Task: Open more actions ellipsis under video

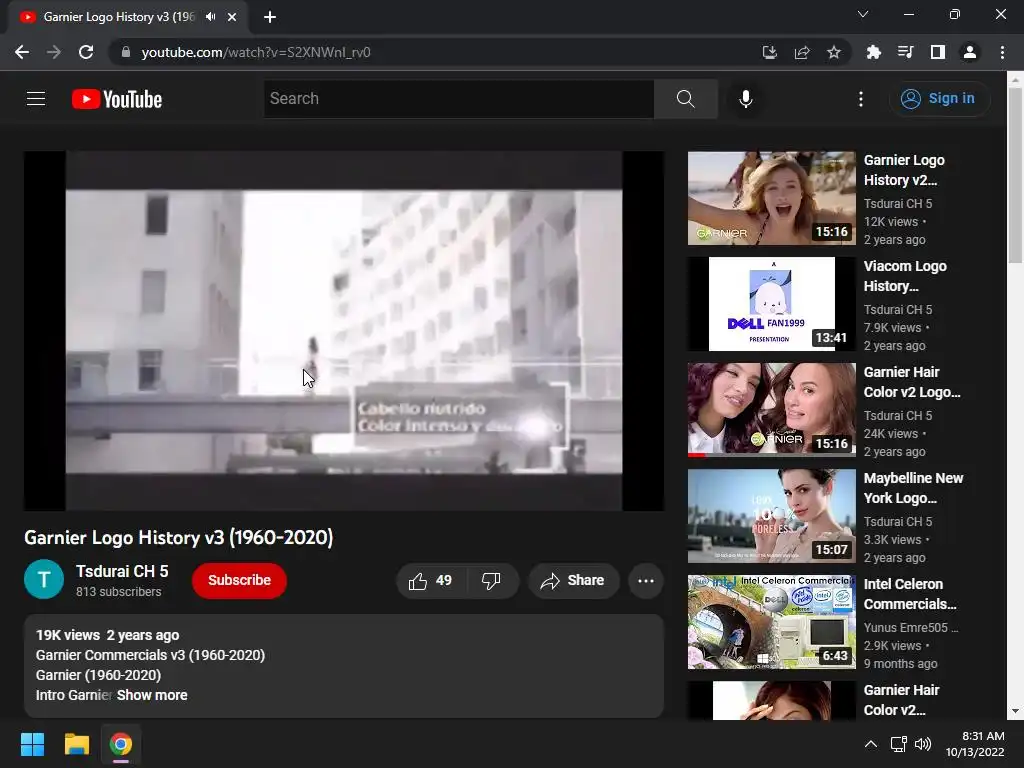Action: [x=646, y=581]
